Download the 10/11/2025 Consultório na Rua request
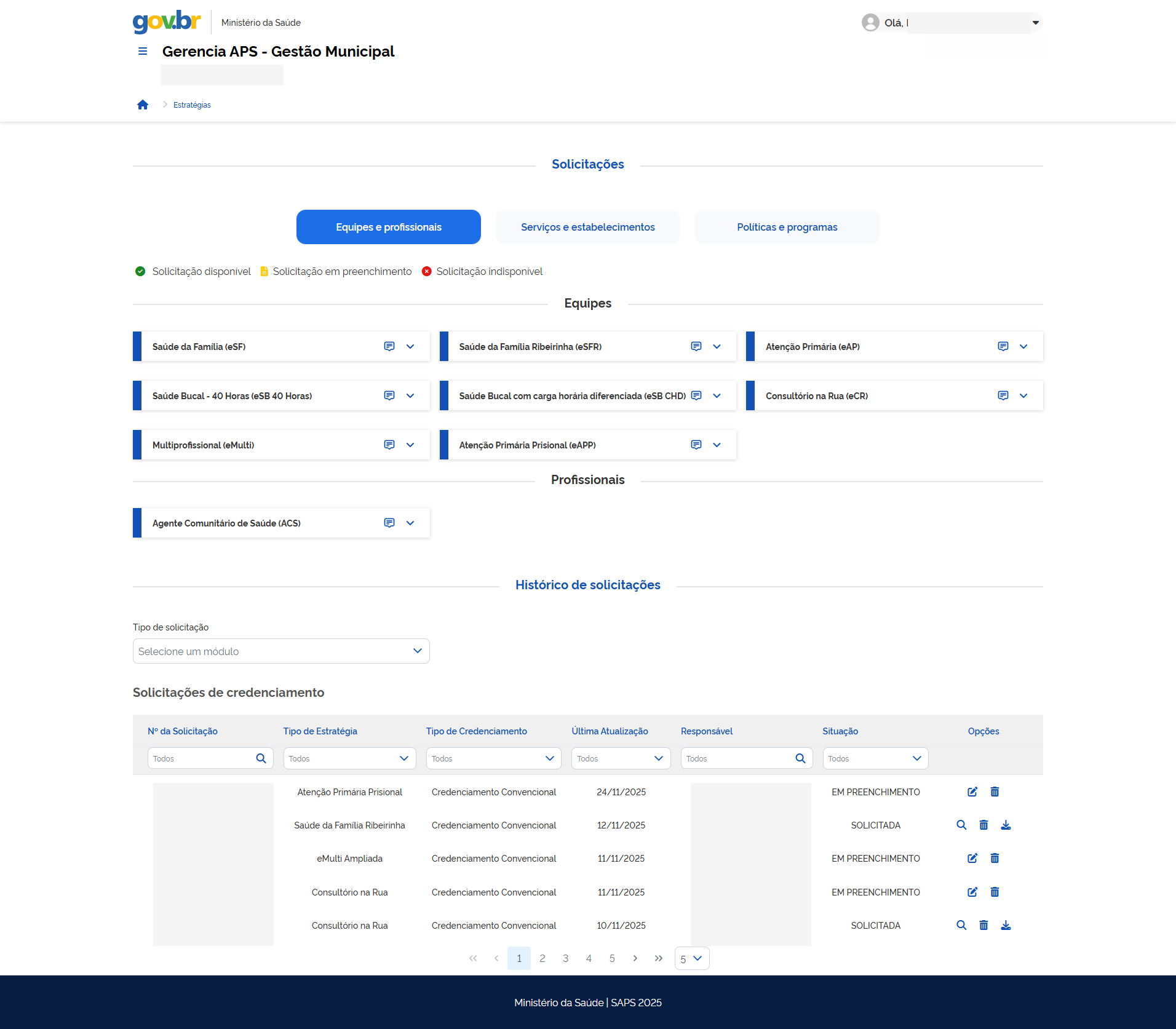The image size is (1176, 1029). pos(1006,926)
